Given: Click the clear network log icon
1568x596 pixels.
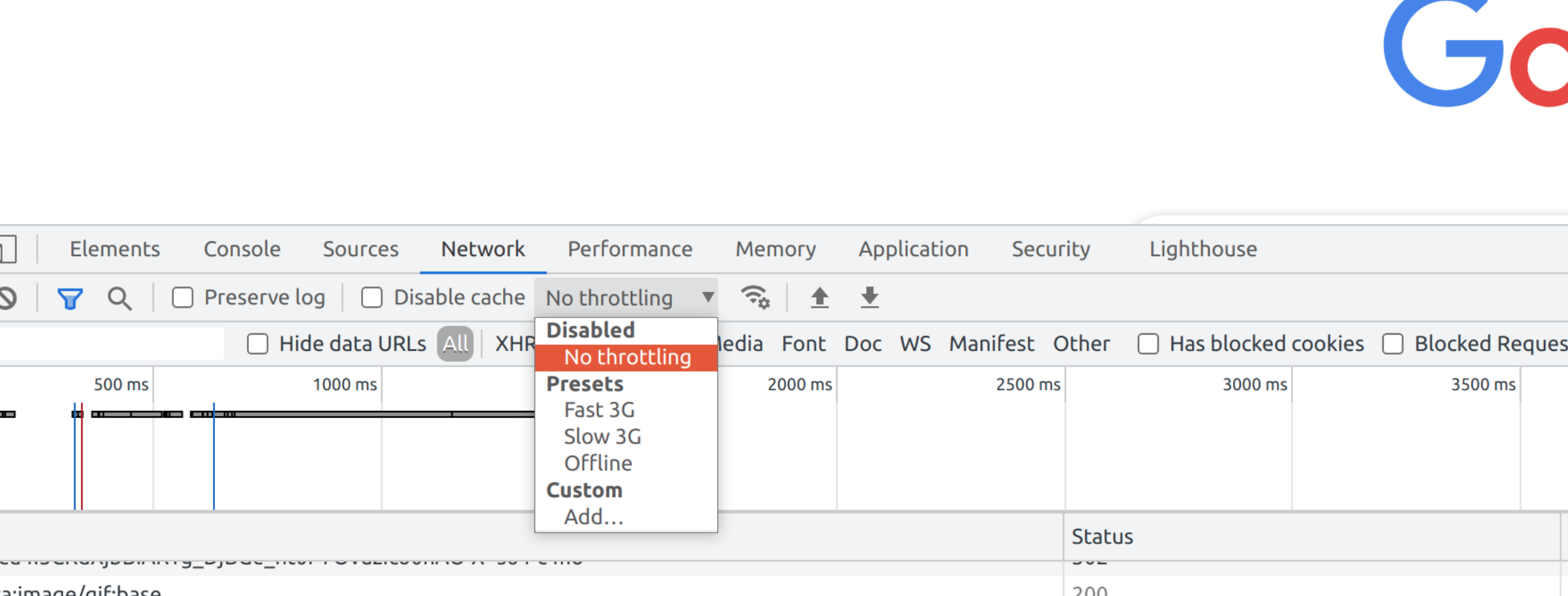Looking at the screenshot, I should (8, 298).
